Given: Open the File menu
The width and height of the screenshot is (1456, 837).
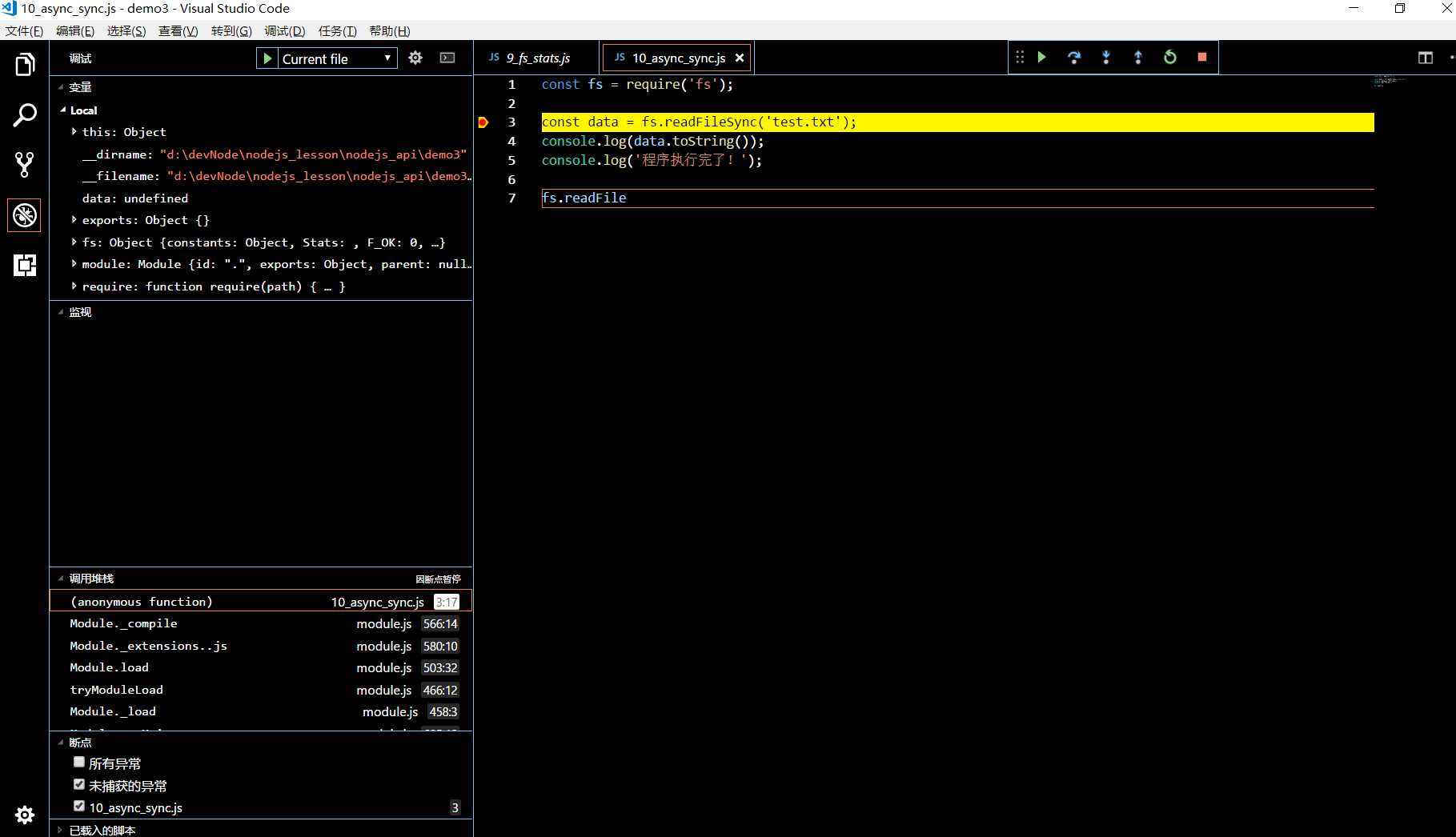Looking at the screenshot, I should [24, 31].
